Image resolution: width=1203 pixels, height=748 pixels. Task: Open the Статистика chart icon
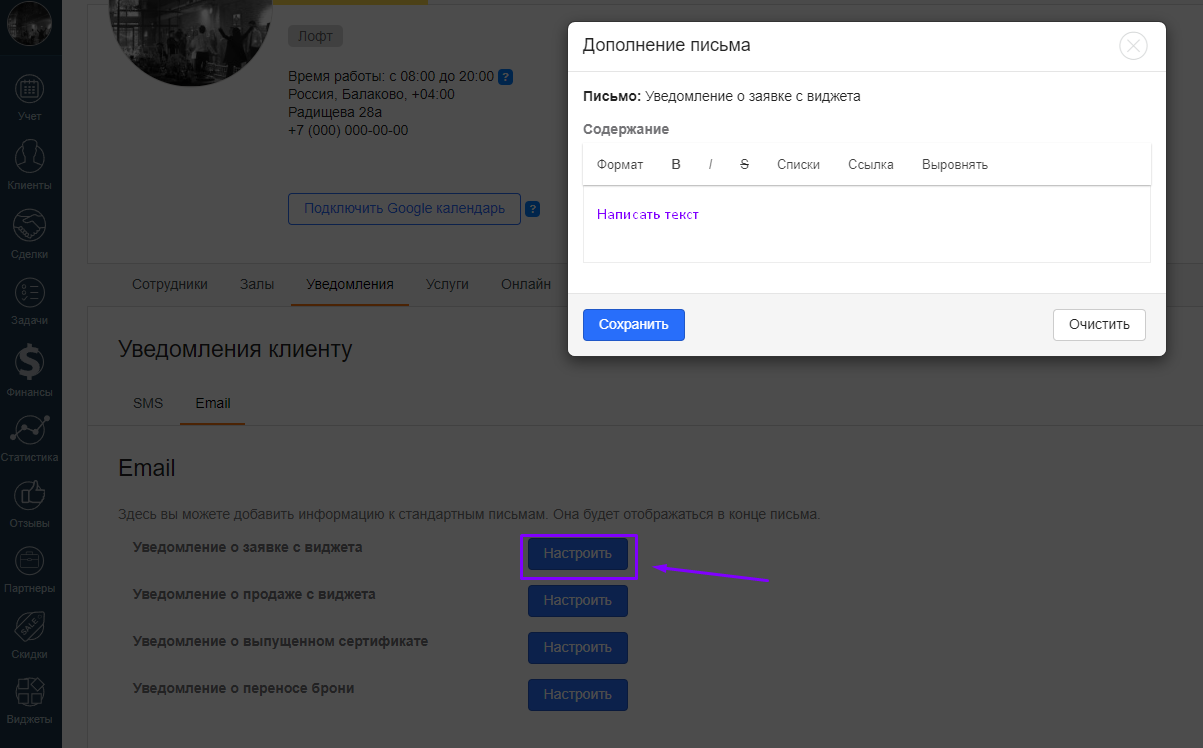[30, 429]
